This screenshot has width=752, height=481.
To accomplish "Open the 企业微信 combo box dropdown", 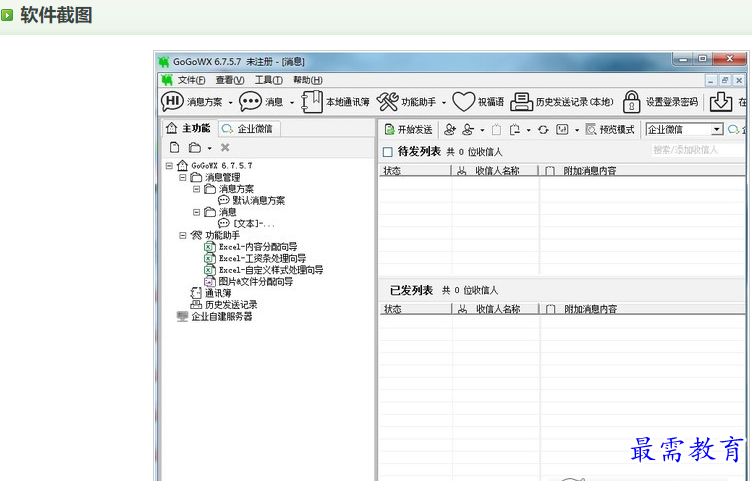I will coord(717,129).
